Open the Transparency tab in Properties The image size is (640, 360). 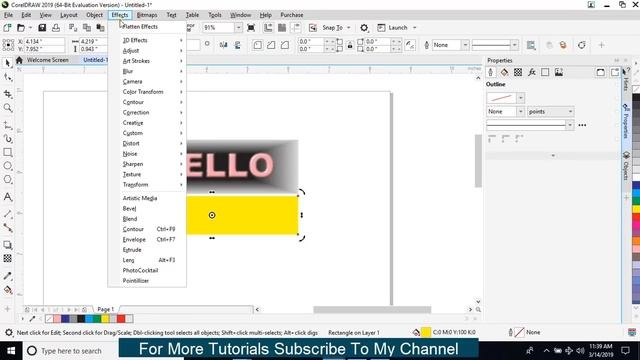coord(518,72)
